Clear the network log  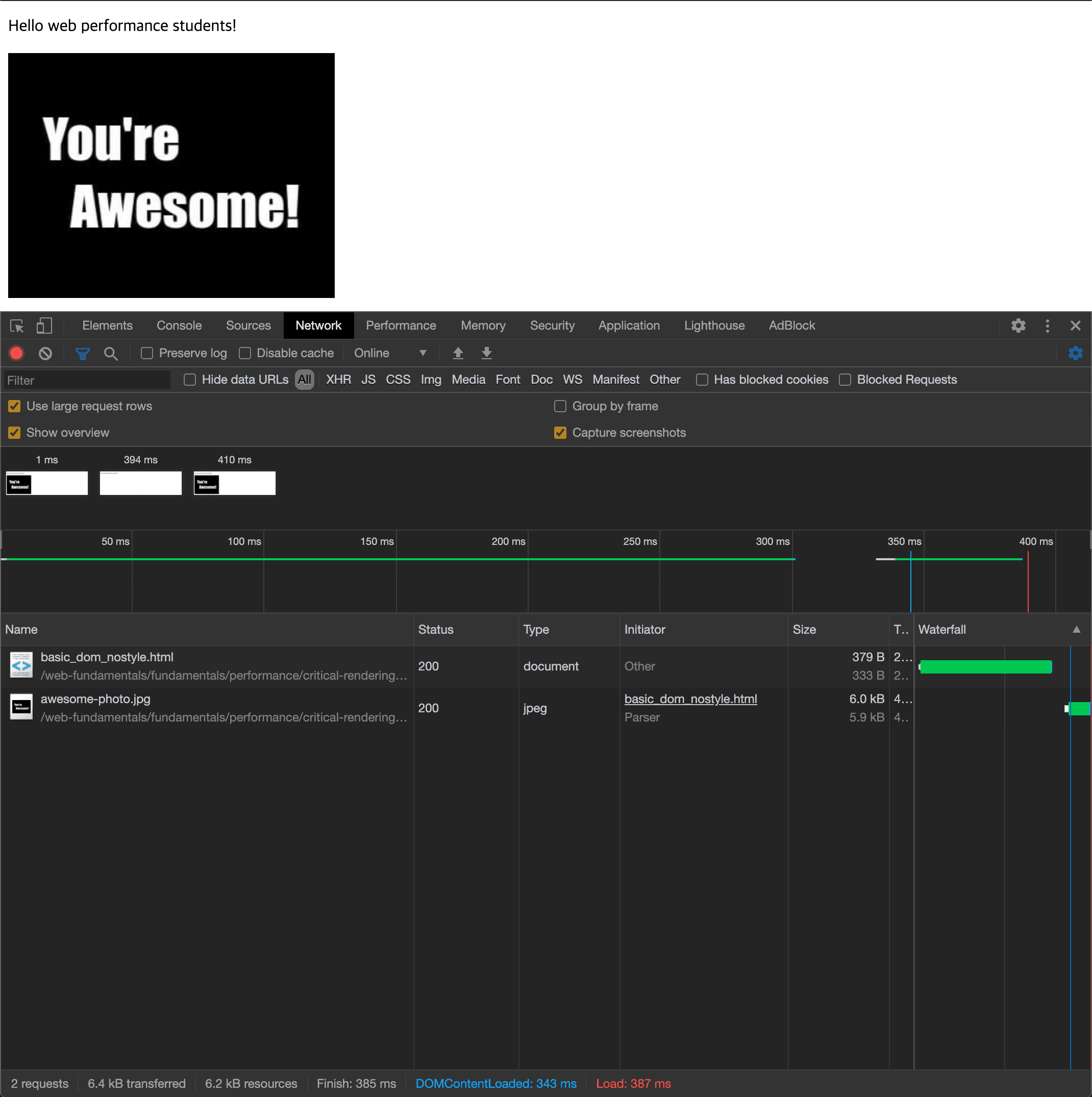[x=45, y=354]
